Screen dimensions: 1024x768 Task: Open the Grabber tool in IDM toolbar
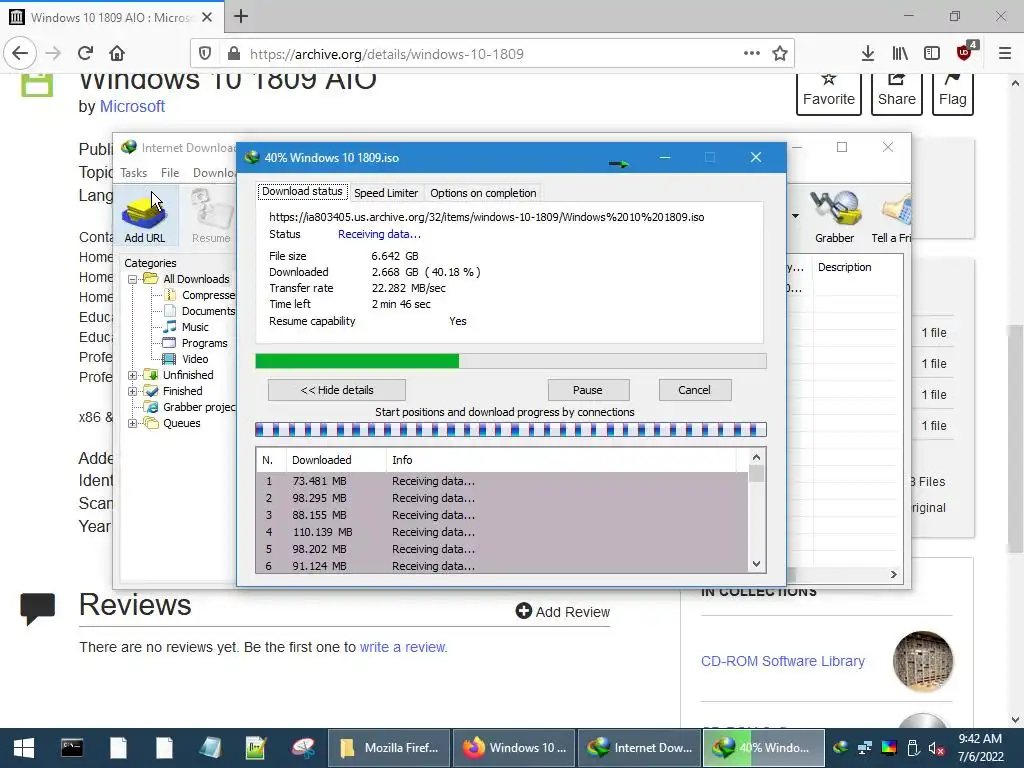click(834, 216)
